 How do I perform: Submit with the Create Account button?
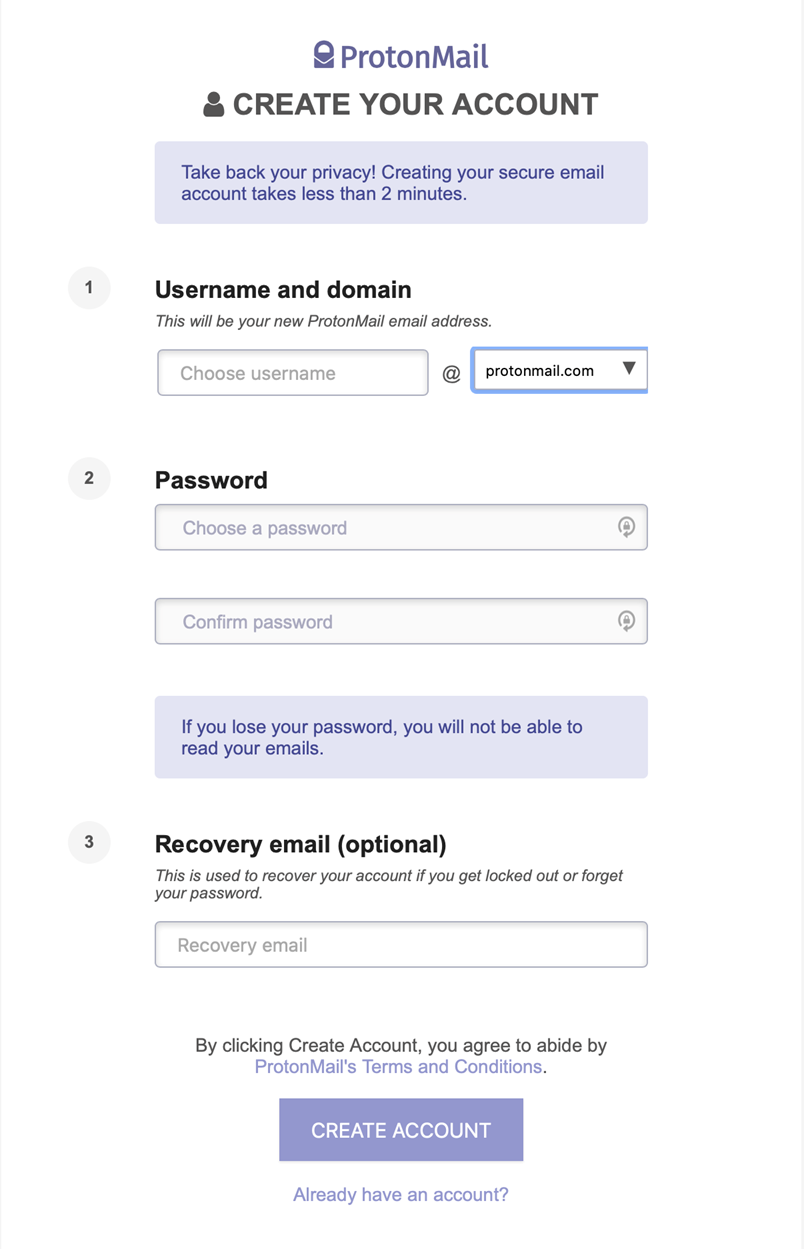[401, 1130]
